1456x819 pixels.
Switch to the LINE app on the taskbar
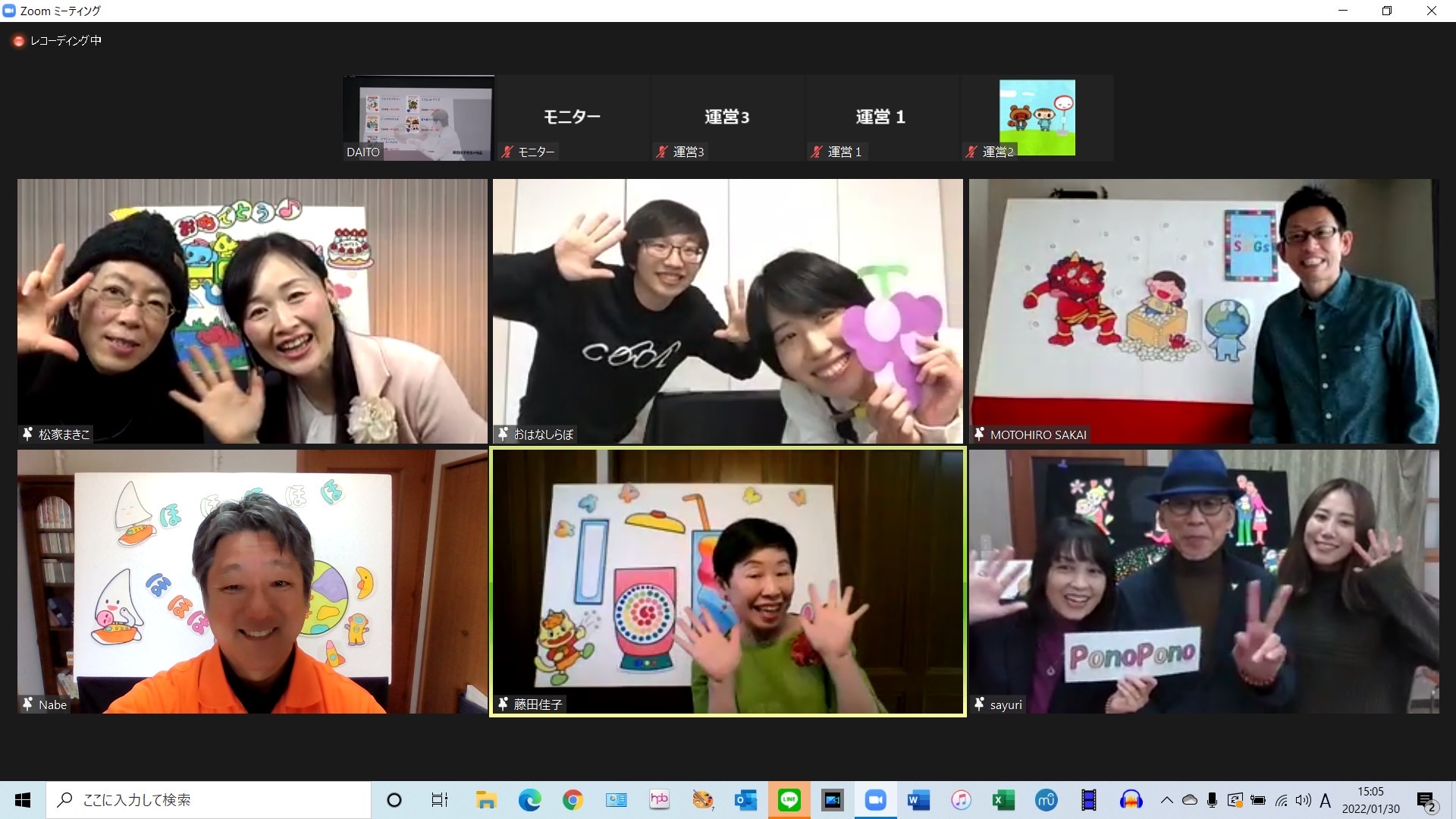[789, 800]
